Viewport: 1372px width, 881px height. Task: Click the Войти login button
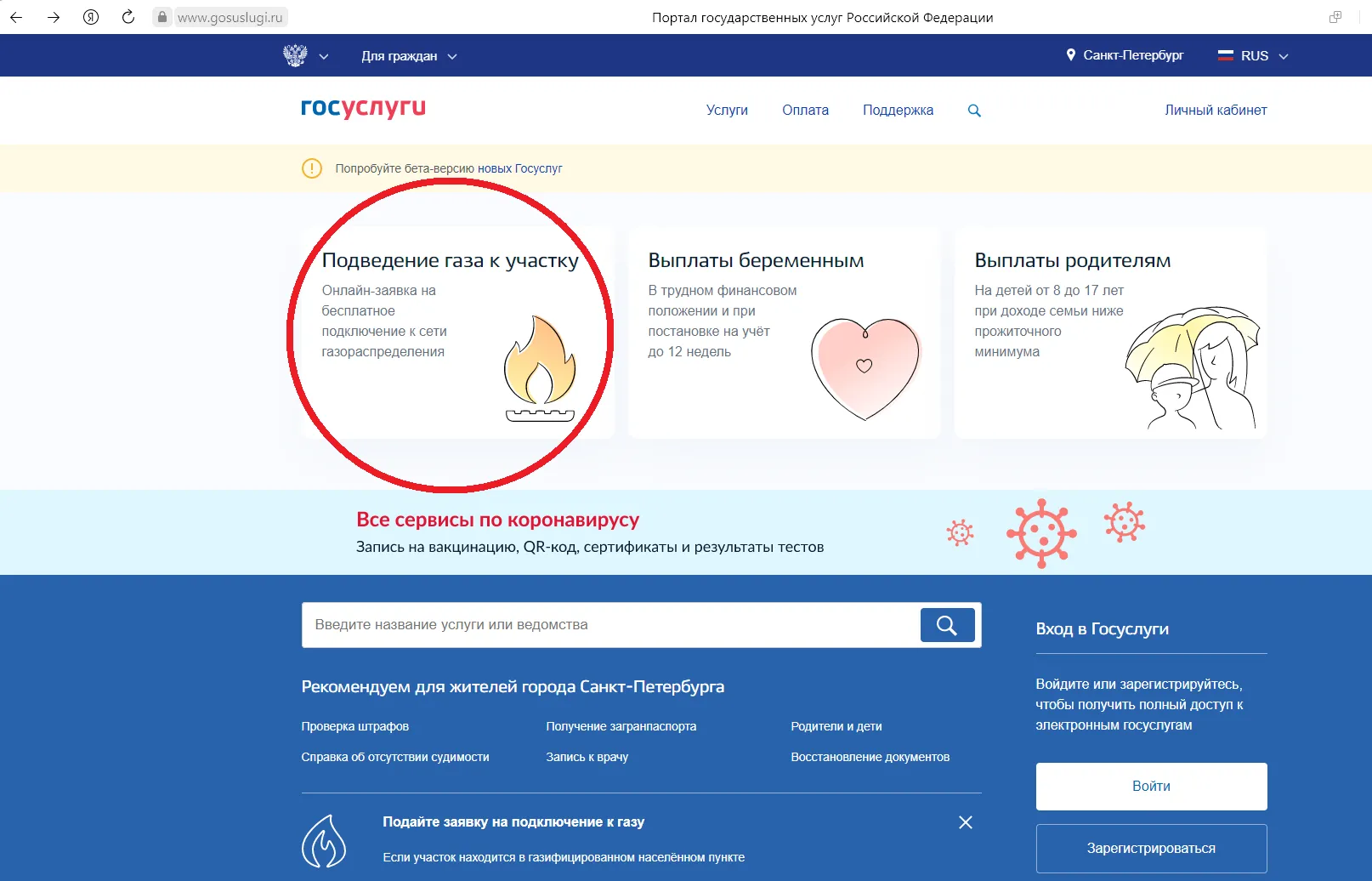[1151, 787]
